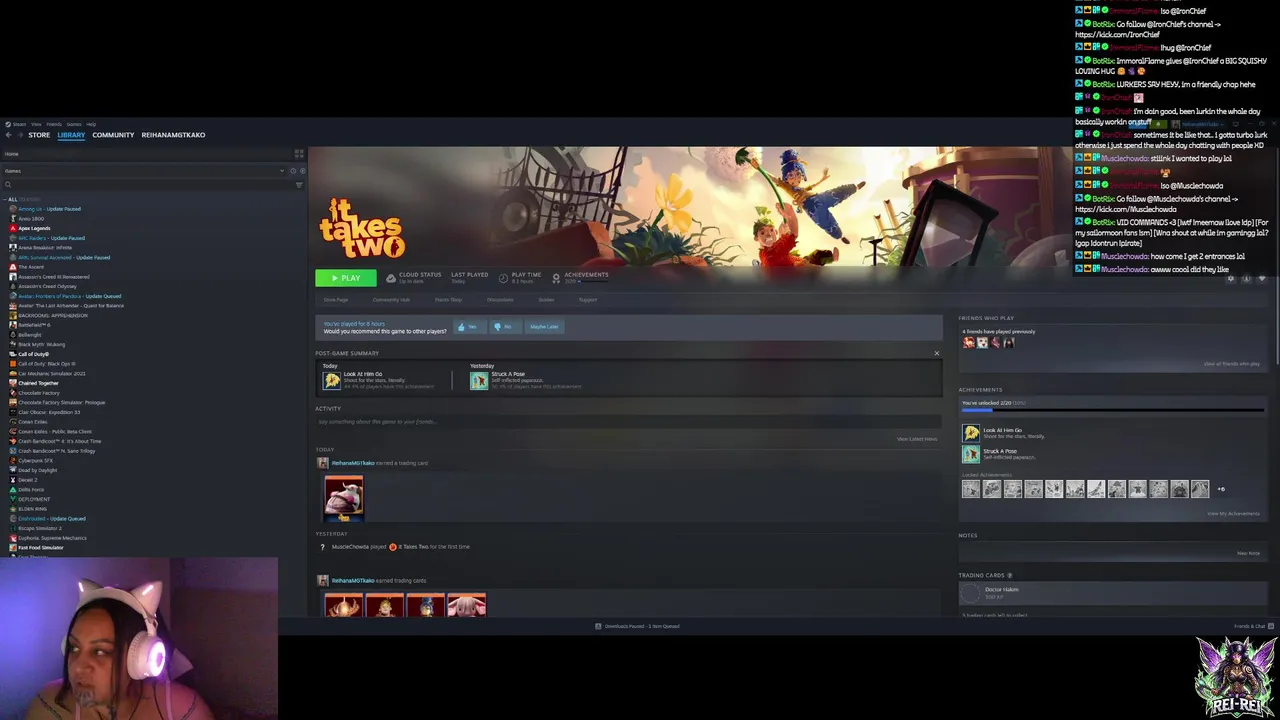Screen dimensions: 1280x720
Task: Collapse the ALL games category
Action: coord(6,199)
